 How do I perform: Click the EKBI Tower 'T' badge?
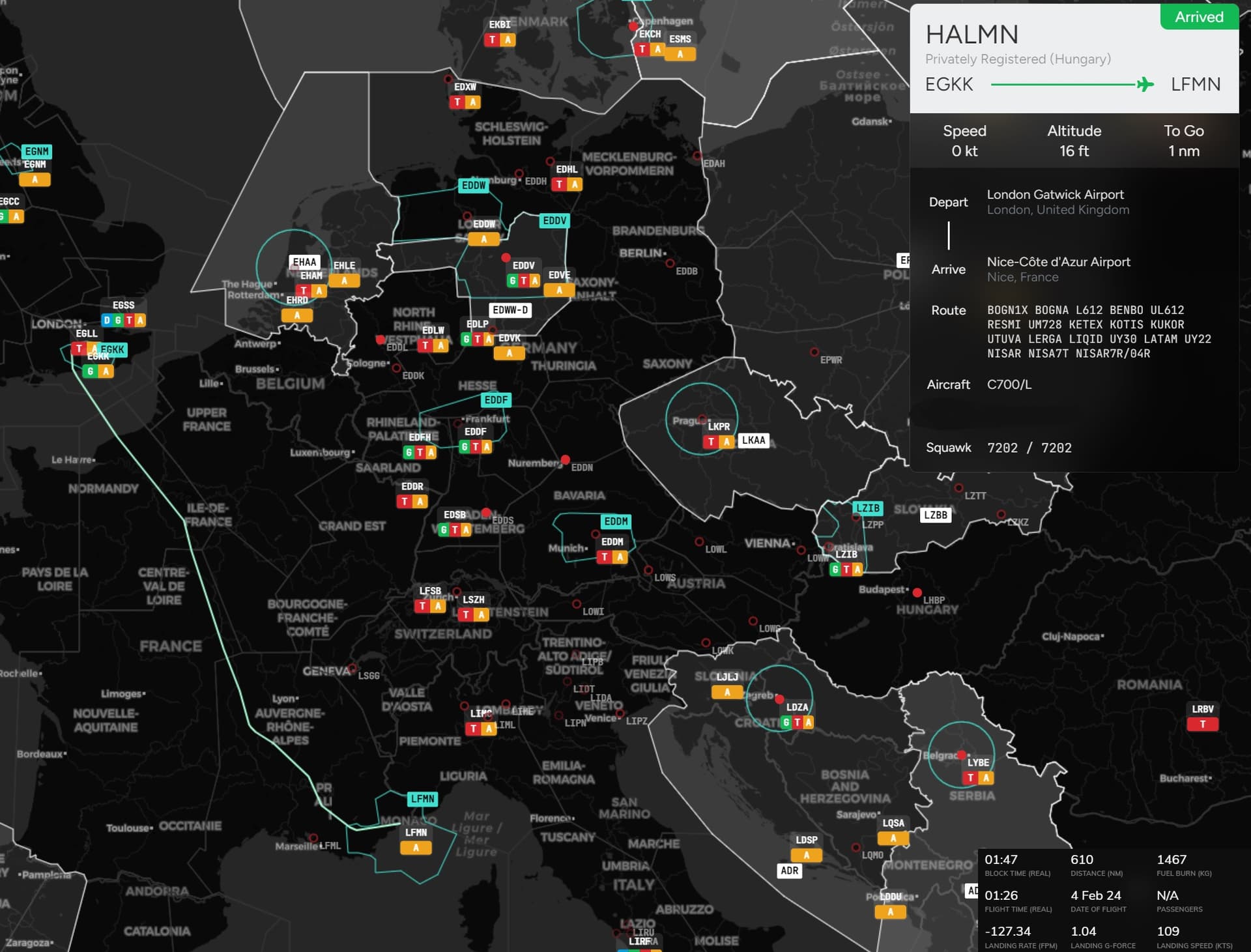coord(493,40)
